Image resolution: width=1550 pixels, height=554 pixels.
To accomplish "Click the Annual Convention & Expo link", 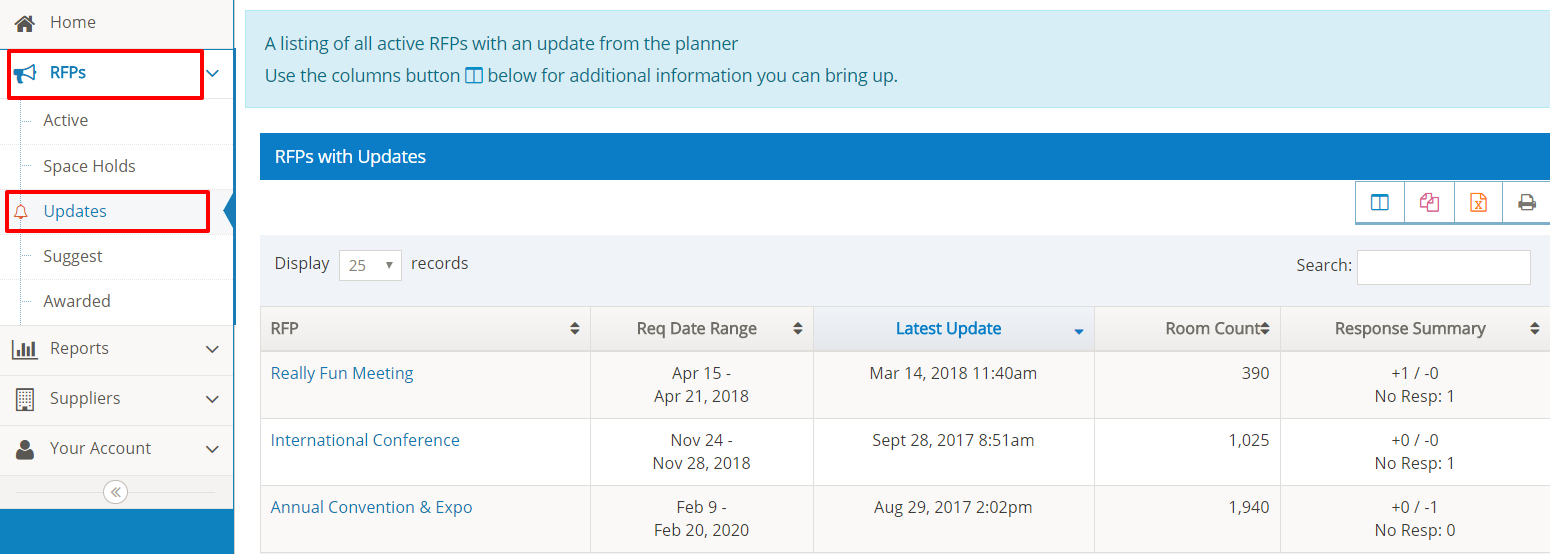I will pos(371,507).
